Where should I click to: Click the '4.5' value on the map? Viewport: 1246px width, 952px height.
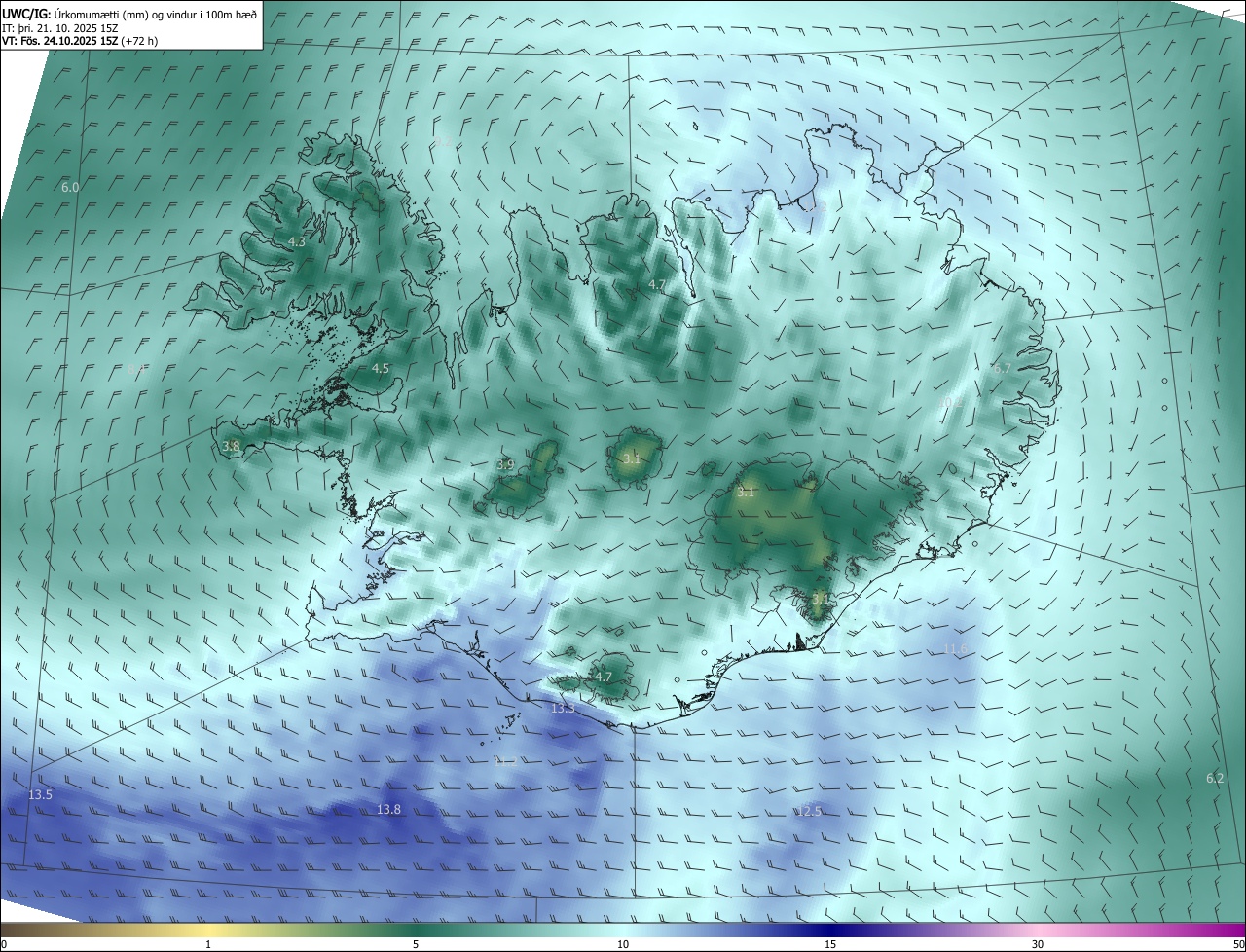[381, 368]
